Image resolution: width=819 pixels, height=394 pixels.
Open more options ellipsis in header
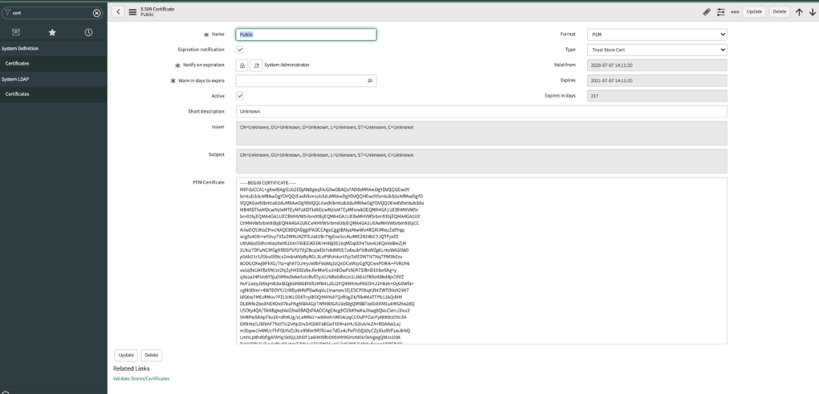click(735, 12)
